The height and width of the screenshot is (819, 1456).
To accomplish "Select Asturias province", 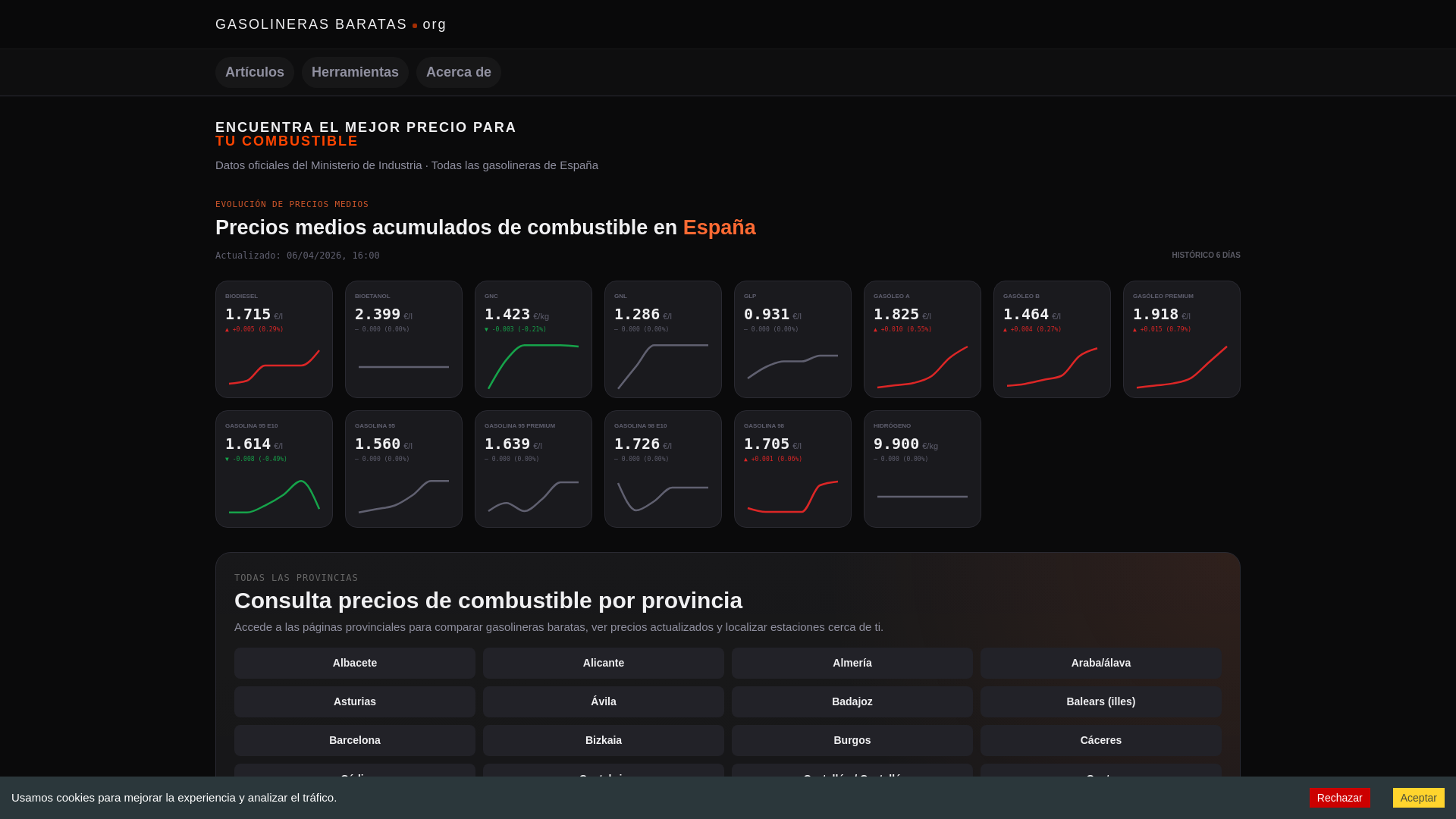I will pos(355,701).
